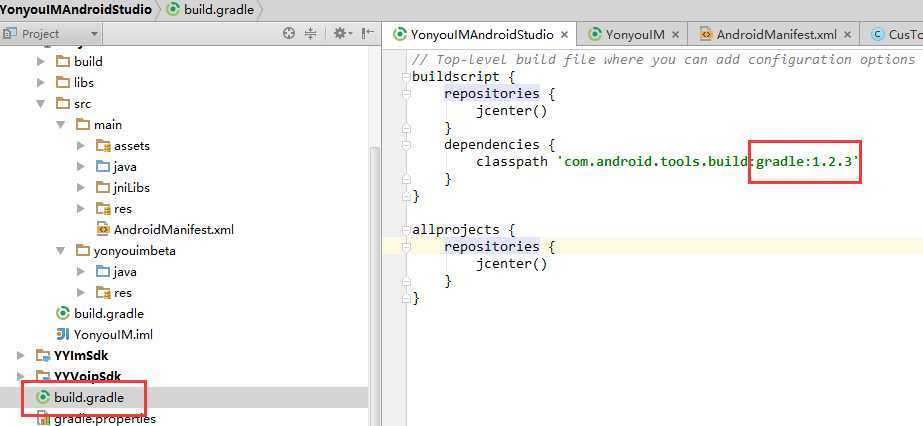This screenshot has height=426, width=923.
Task: Expand the YYVoipSdk module
Action: point(21,376)
